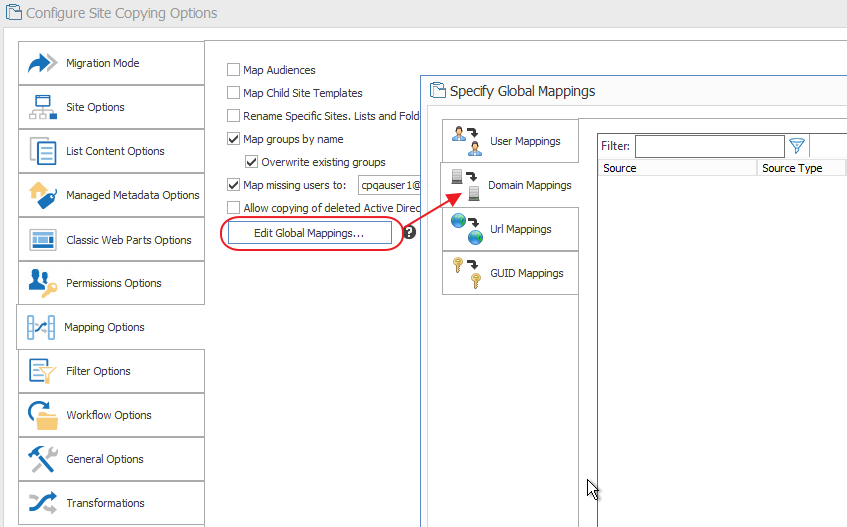Select the GUID Mappings tab
This screenshot has height=527, width=847.
tap(510, 273)
